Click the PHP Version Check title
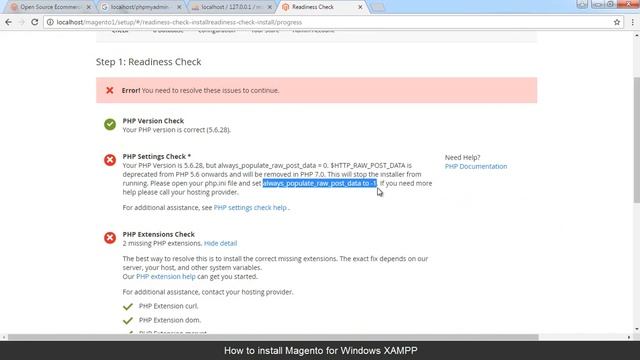 click(x=153, y=121)
